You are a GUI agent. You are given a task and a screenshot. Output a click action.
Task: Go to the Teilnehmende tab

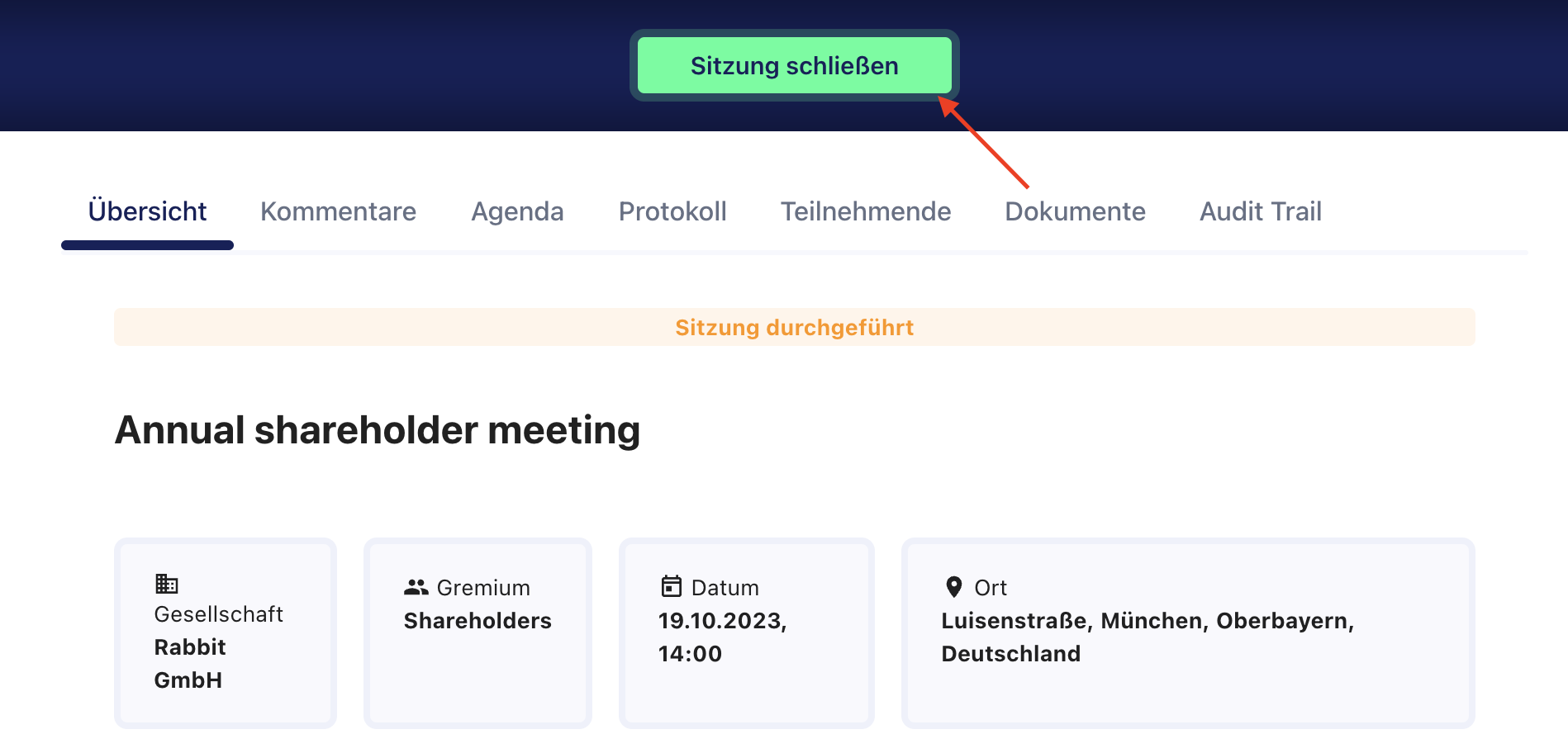(866, 211)
